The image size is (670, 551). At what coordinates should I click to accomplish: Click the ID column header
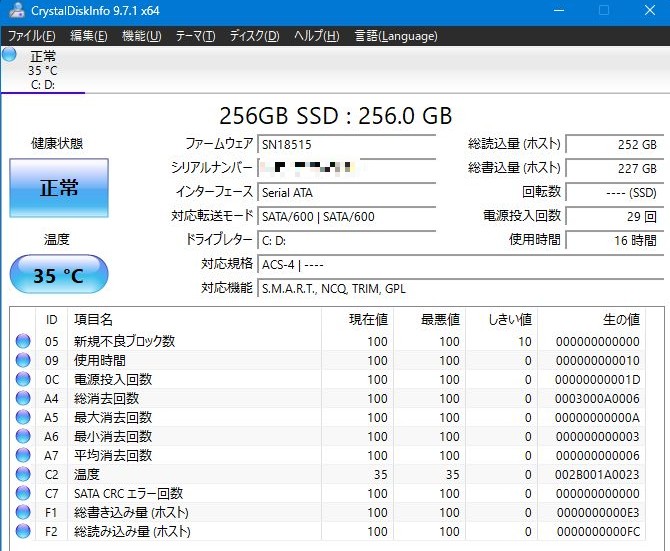pos(51,319)
